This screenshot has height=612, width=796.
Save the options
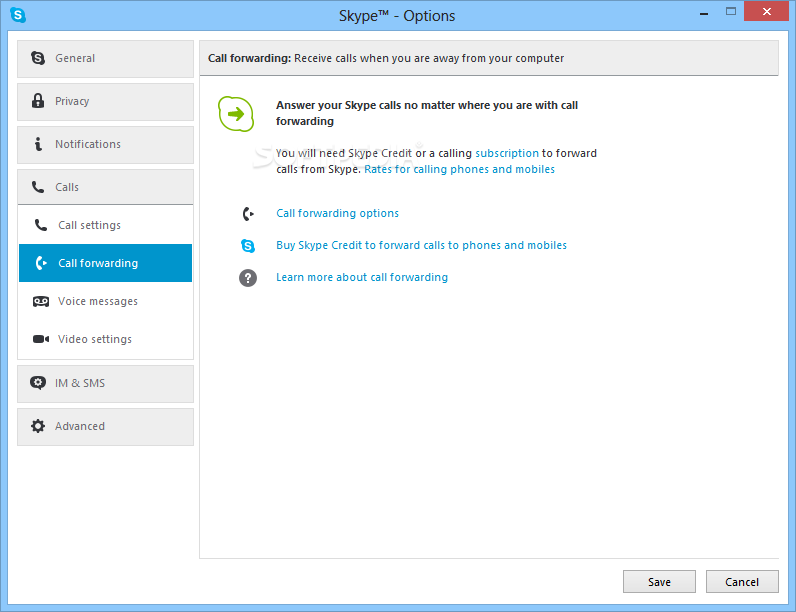pos(659,582)
